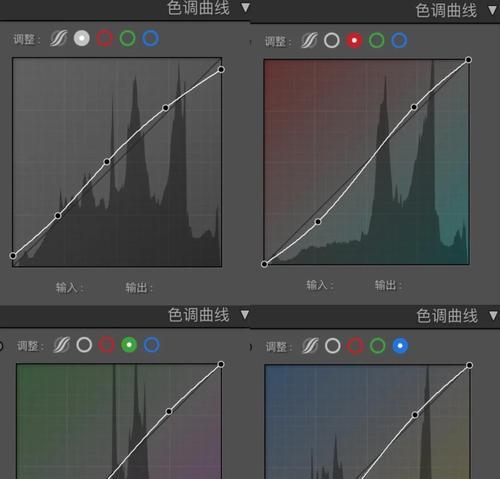Select green channel circle in top-right panel

(x=377, y=41)
